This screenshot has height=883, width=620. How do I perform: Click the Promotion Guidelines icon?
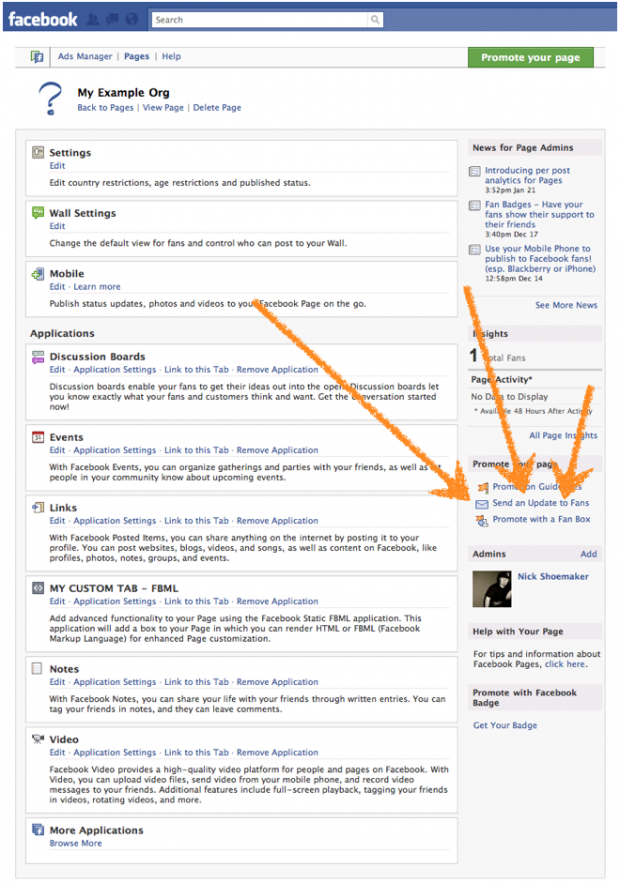coord(483,487)
